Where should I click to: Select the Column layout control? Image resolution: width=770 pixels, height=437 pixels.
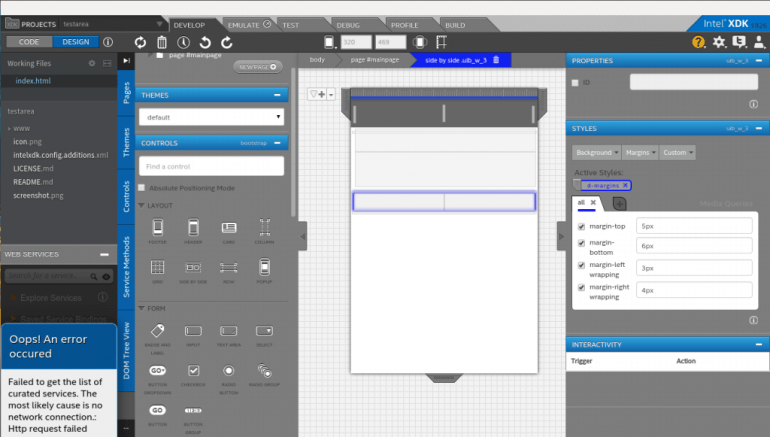264,231
